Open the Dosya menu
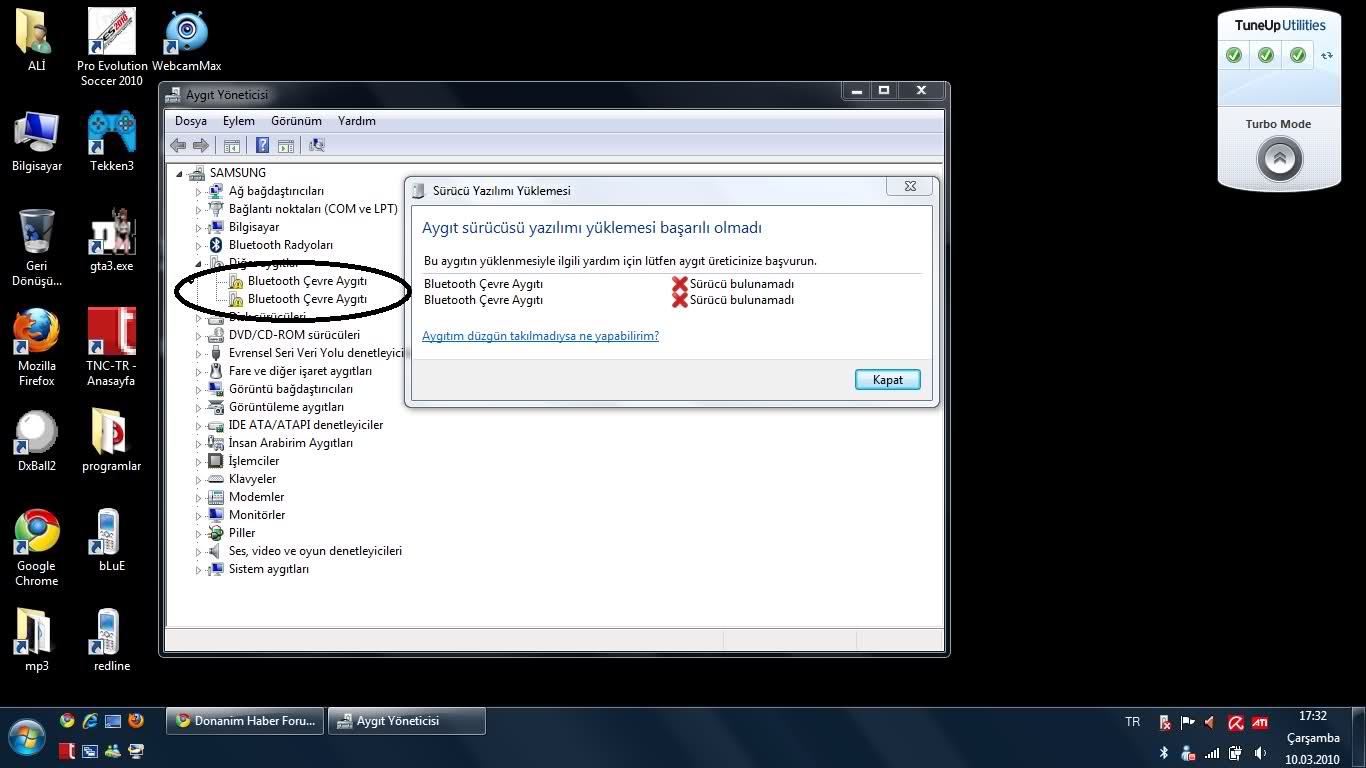This screenshot has height=768, width=1366. point(191,121)
